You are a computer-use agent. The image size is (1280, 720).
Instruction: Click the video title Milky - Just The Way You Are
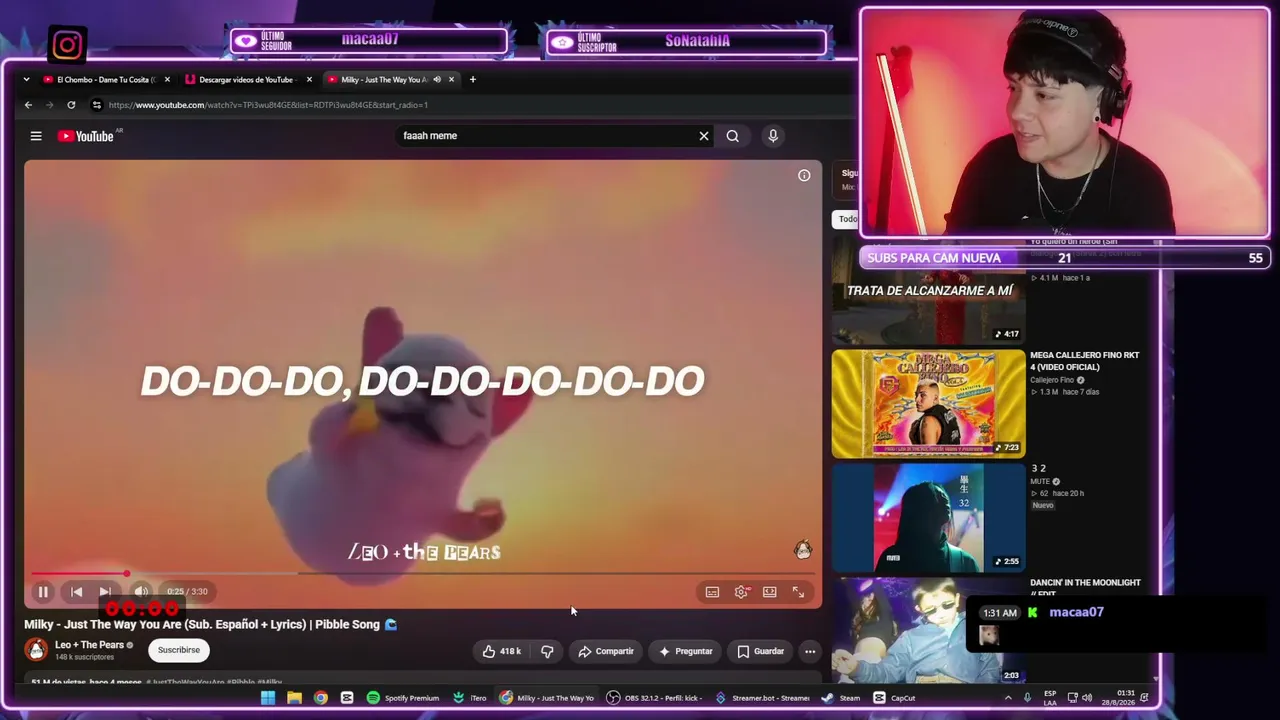click(210, 625)
